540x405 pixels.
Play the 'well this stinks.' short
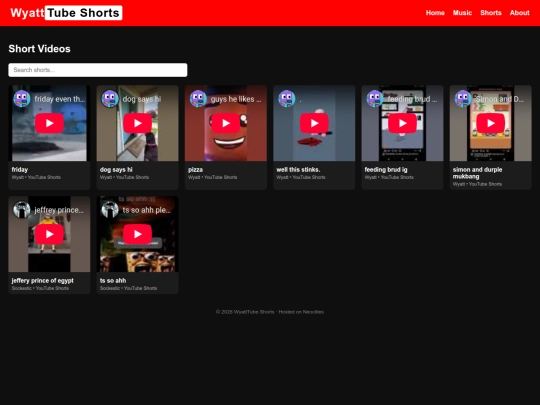point(314,123)
